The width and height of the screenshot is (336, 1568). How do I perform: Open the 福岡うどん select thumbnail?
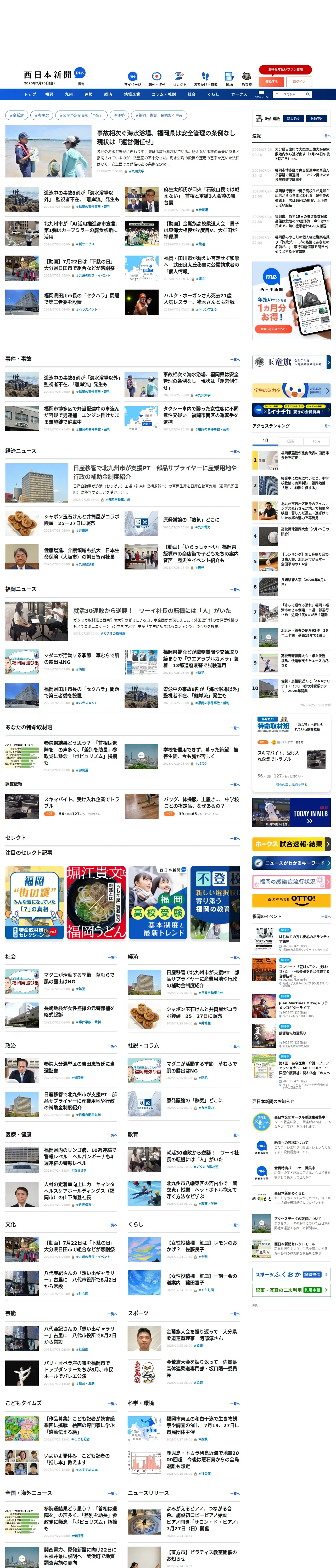(96, 902)
